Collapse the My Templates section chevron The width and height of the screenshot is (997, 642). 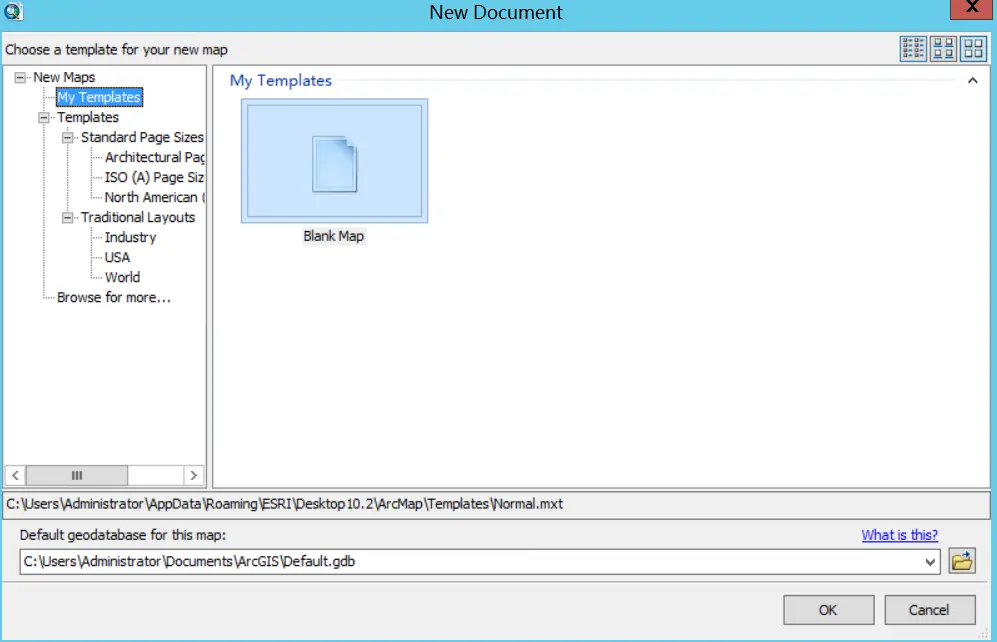[x=972, y=81]
